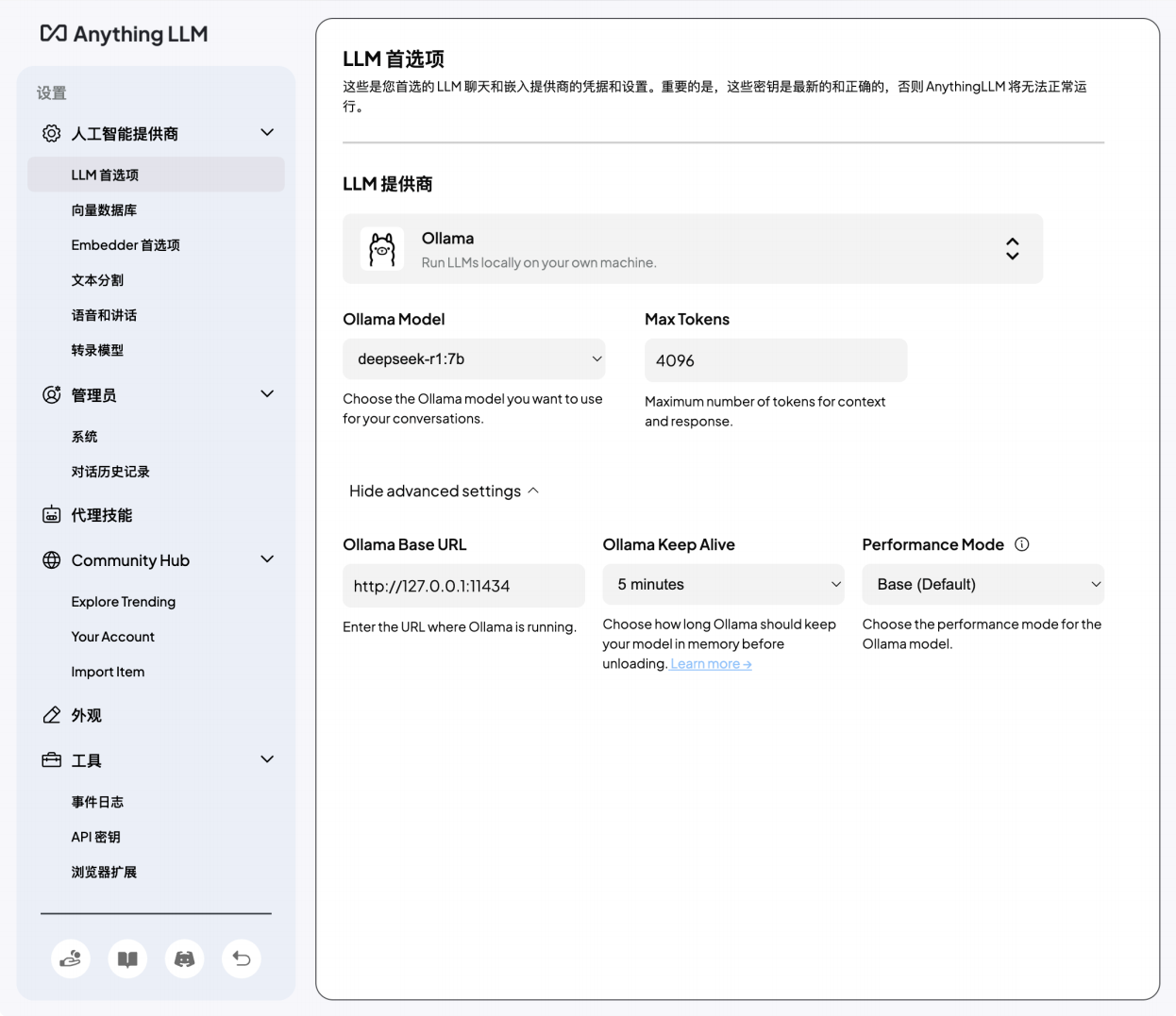Open 外观 settings
The image size is (1176, 1016).
click(86, 715)
